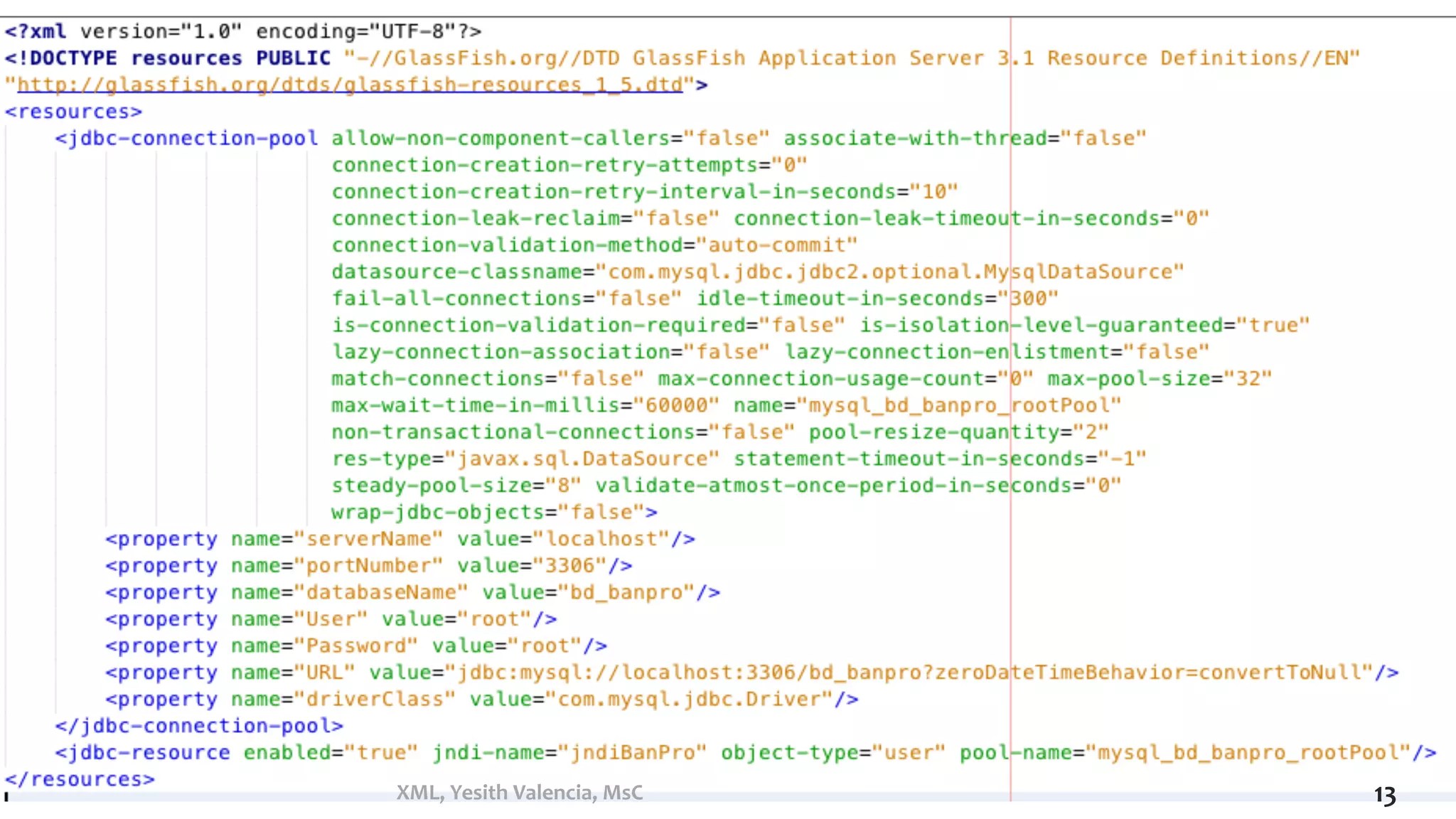Click max-pool-size "32" value
The height and width of the screenshot is (819, 1456).
click(x=1247, y=379)
